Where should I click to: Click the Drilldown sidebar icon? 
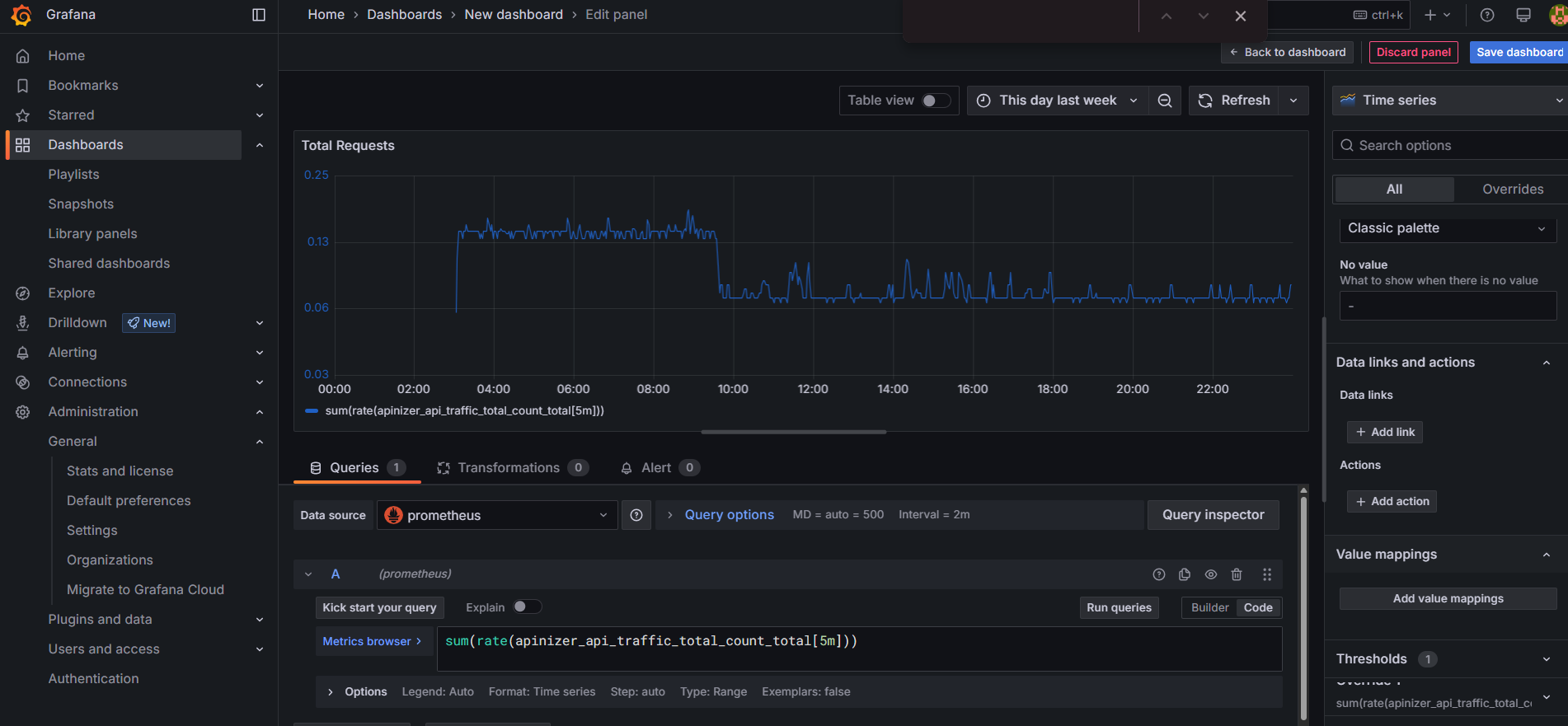[x=23, y=323]
